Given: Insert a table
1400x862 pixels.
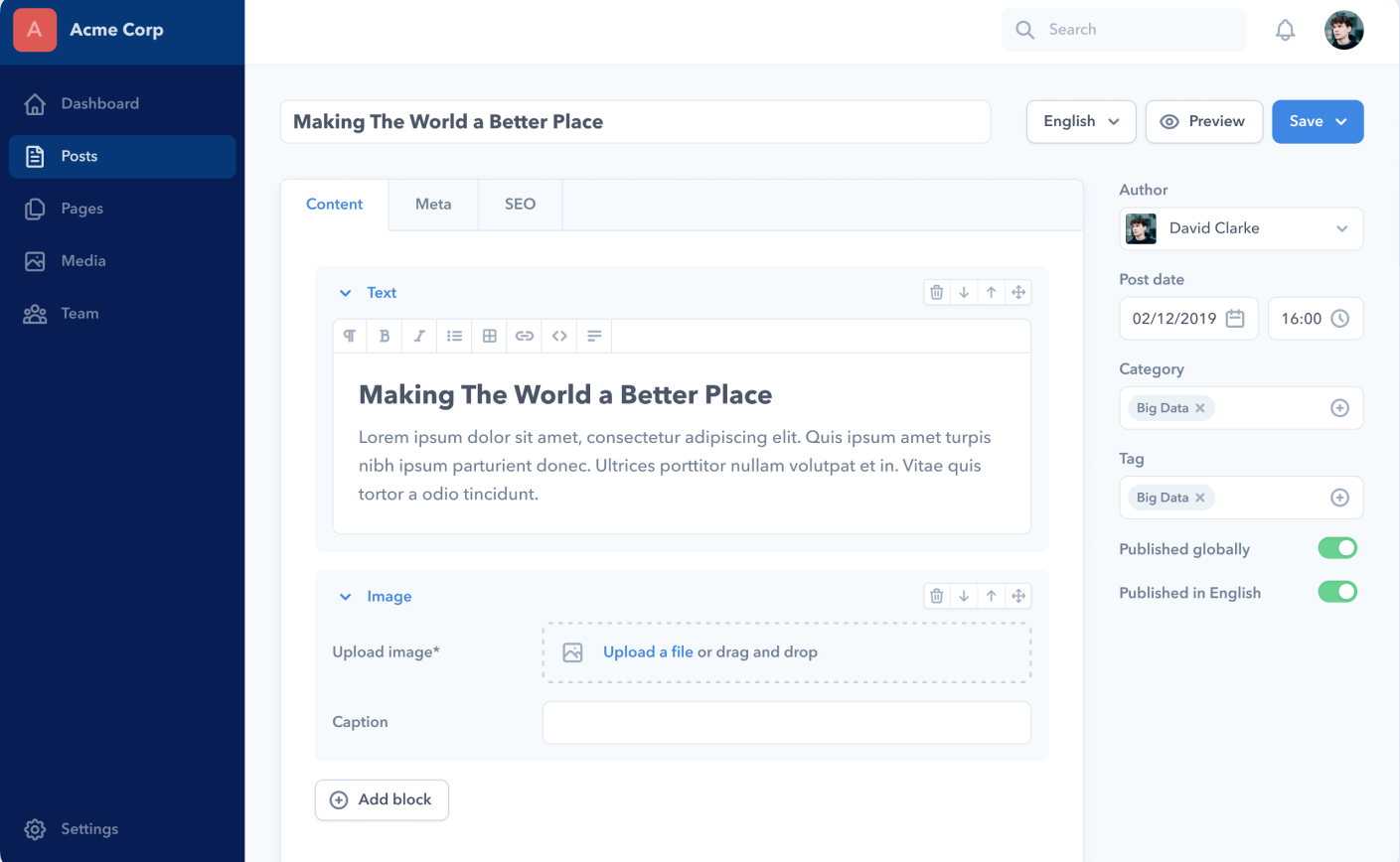Looking at the screenshot, I should click(x=489, y=336).
